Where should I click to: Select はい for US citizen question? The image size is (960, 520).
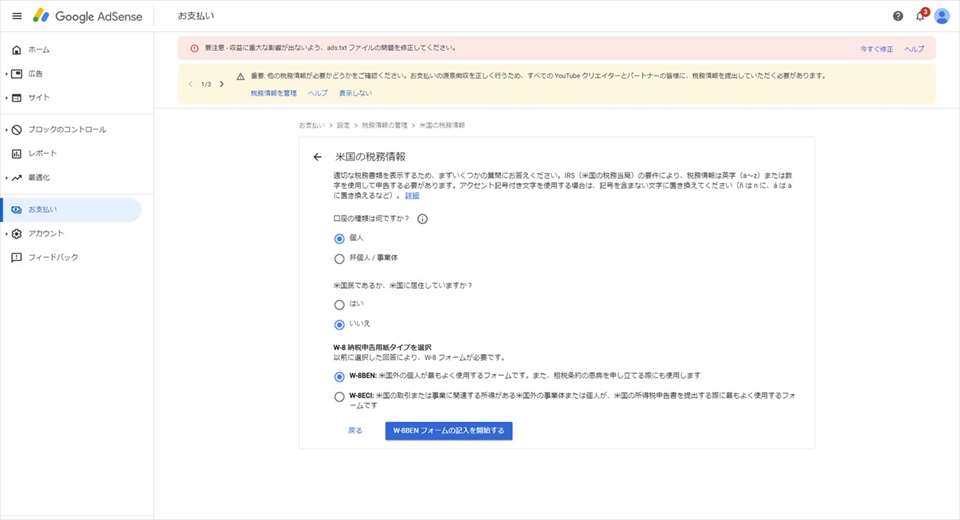click(339, 304)
